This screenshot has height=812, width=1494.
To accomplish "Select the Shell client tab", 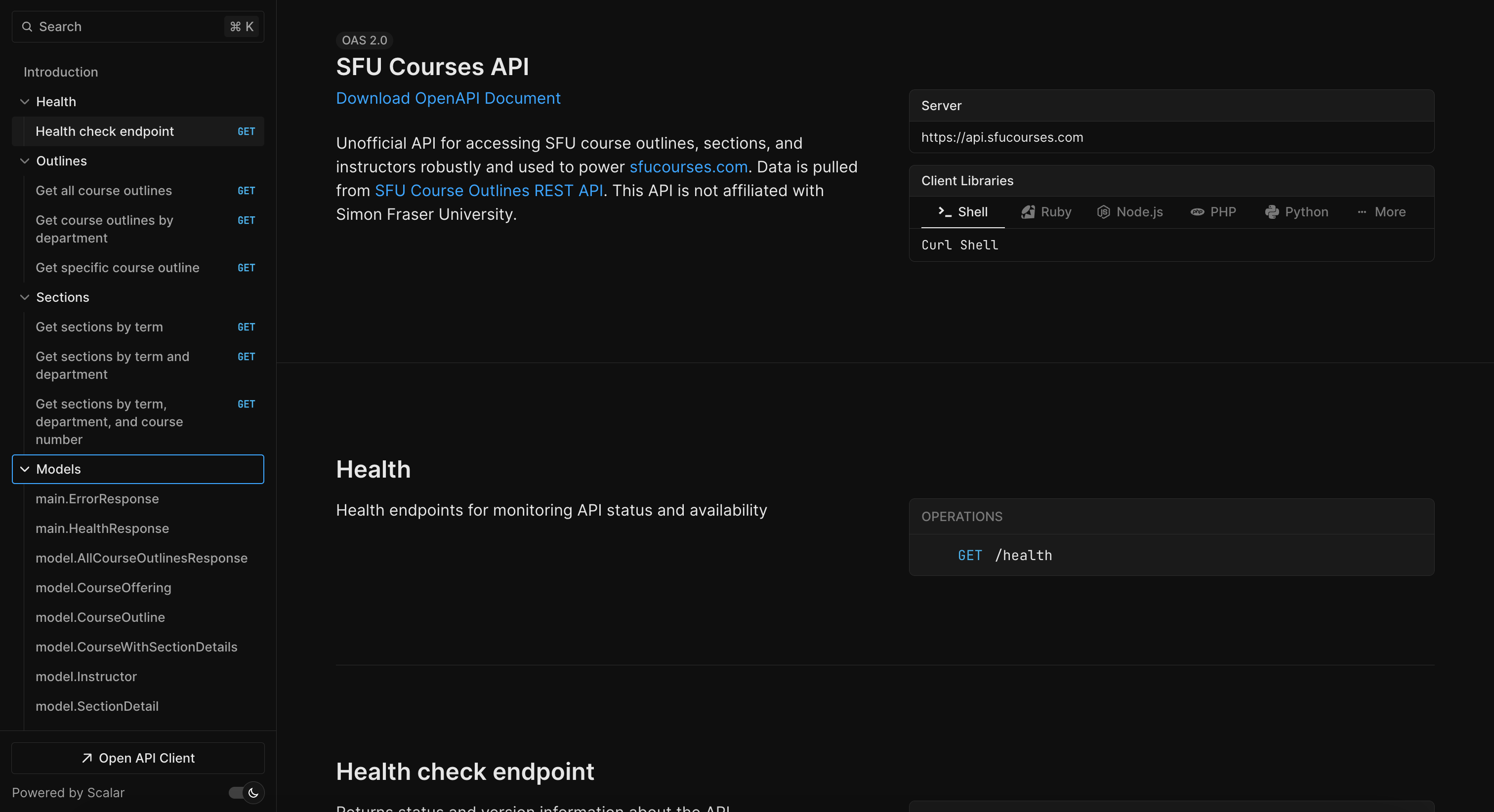I will pyautogui.click(x=963, y=212).
